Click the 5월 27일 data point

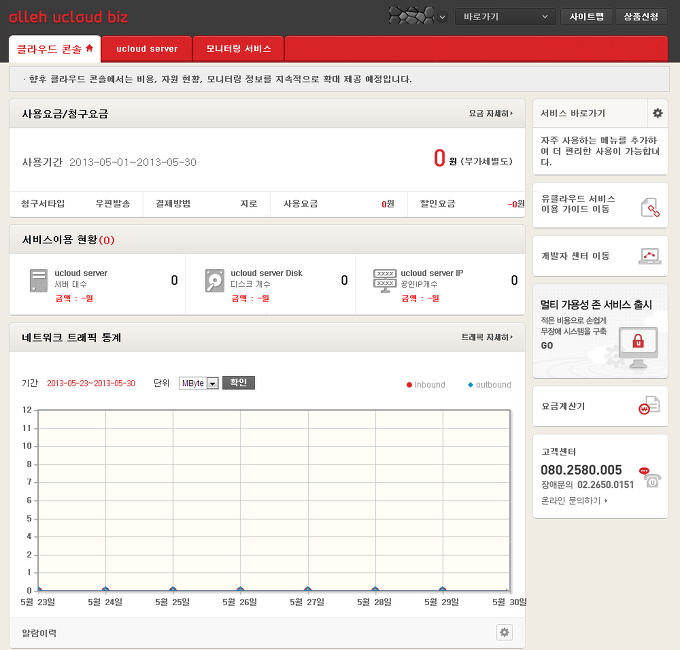tap(307, 589)
